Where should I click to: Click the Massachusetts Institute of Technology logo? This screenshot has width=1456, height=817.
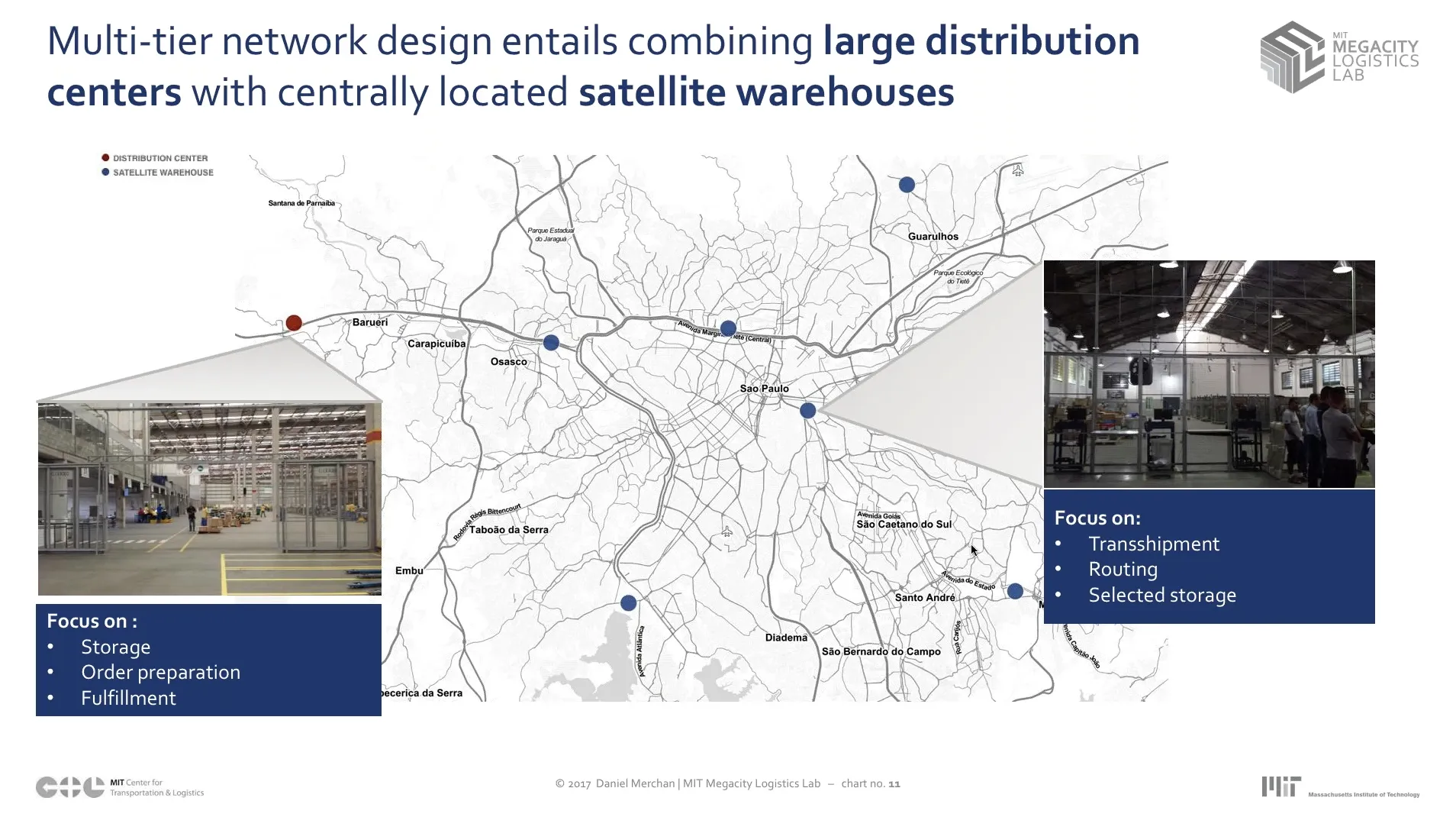1340,787
